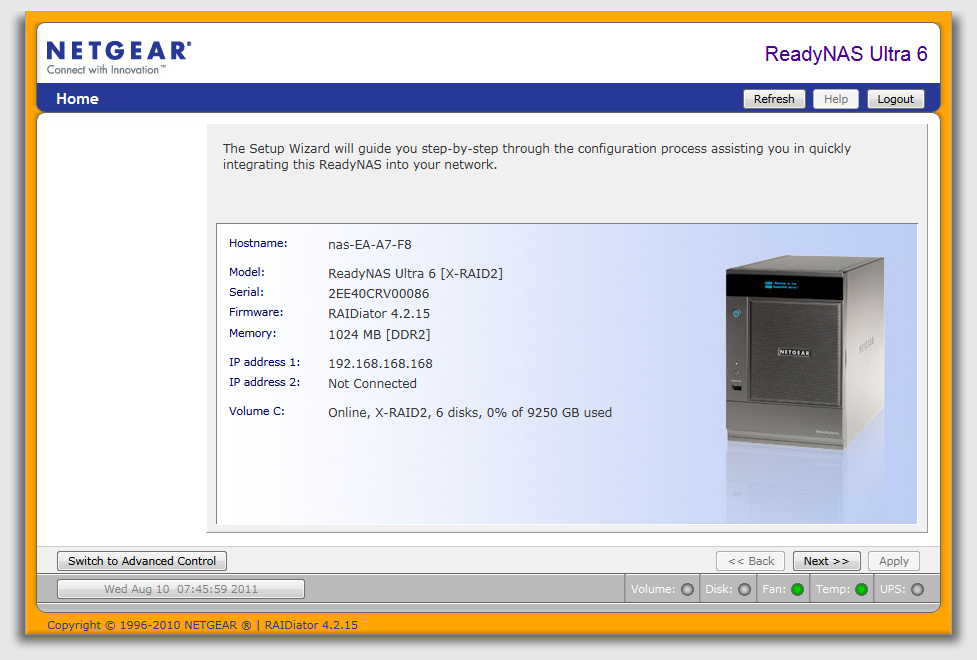Go back with the << Back button

pyautogui.click(x=751, y=561)
